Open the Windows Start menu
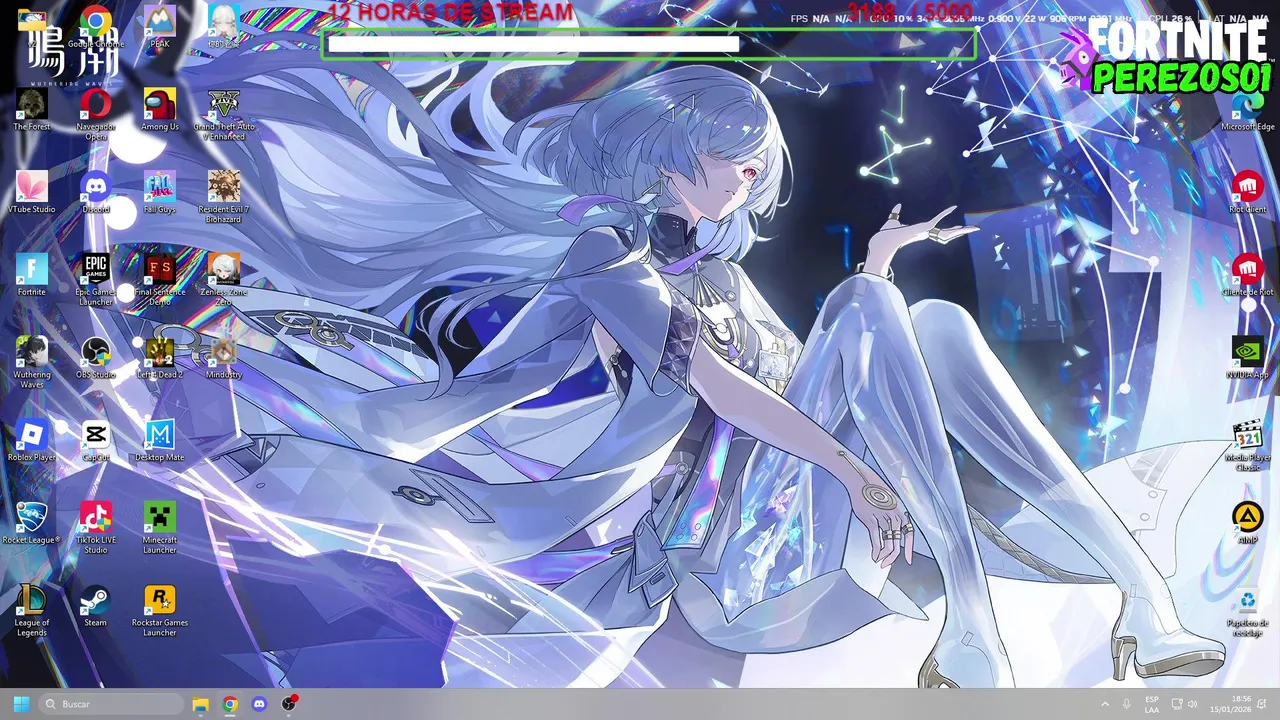The width and height of the screenshot is (1280, 720). click(x=21, y=704)
